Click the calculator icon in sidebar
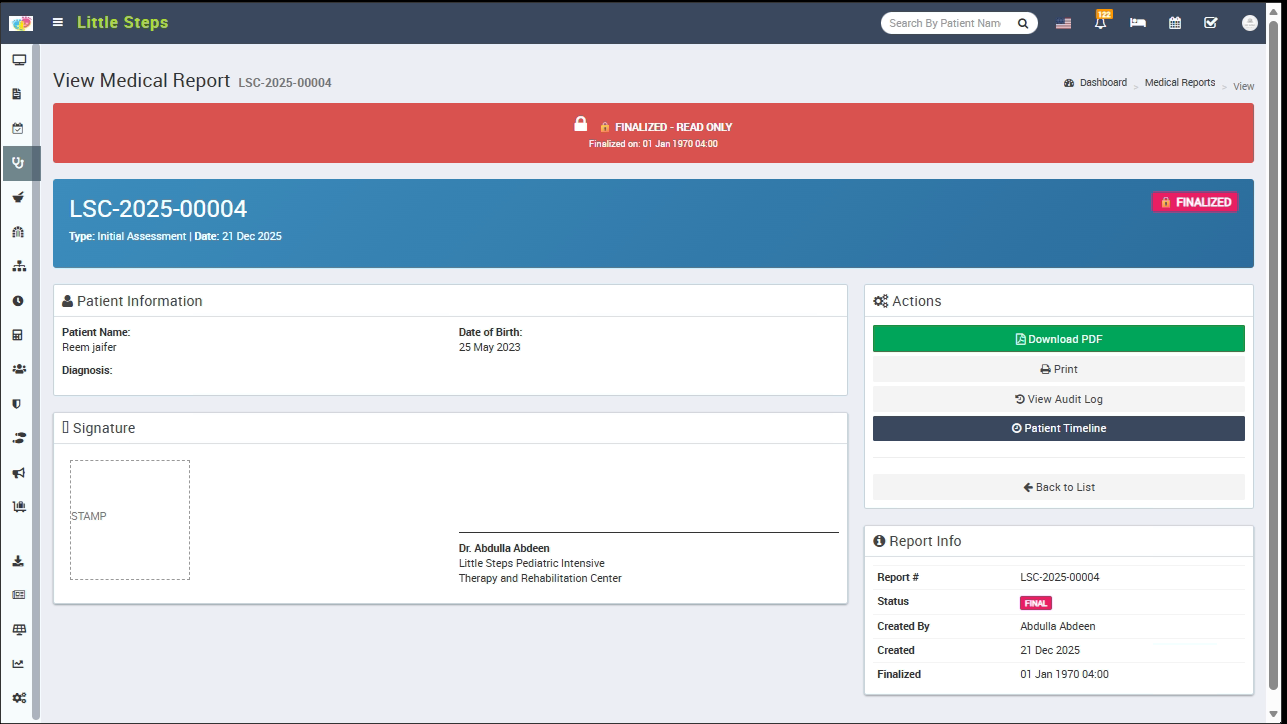Viewport: 1287px width, 724px height. [18, 335]
